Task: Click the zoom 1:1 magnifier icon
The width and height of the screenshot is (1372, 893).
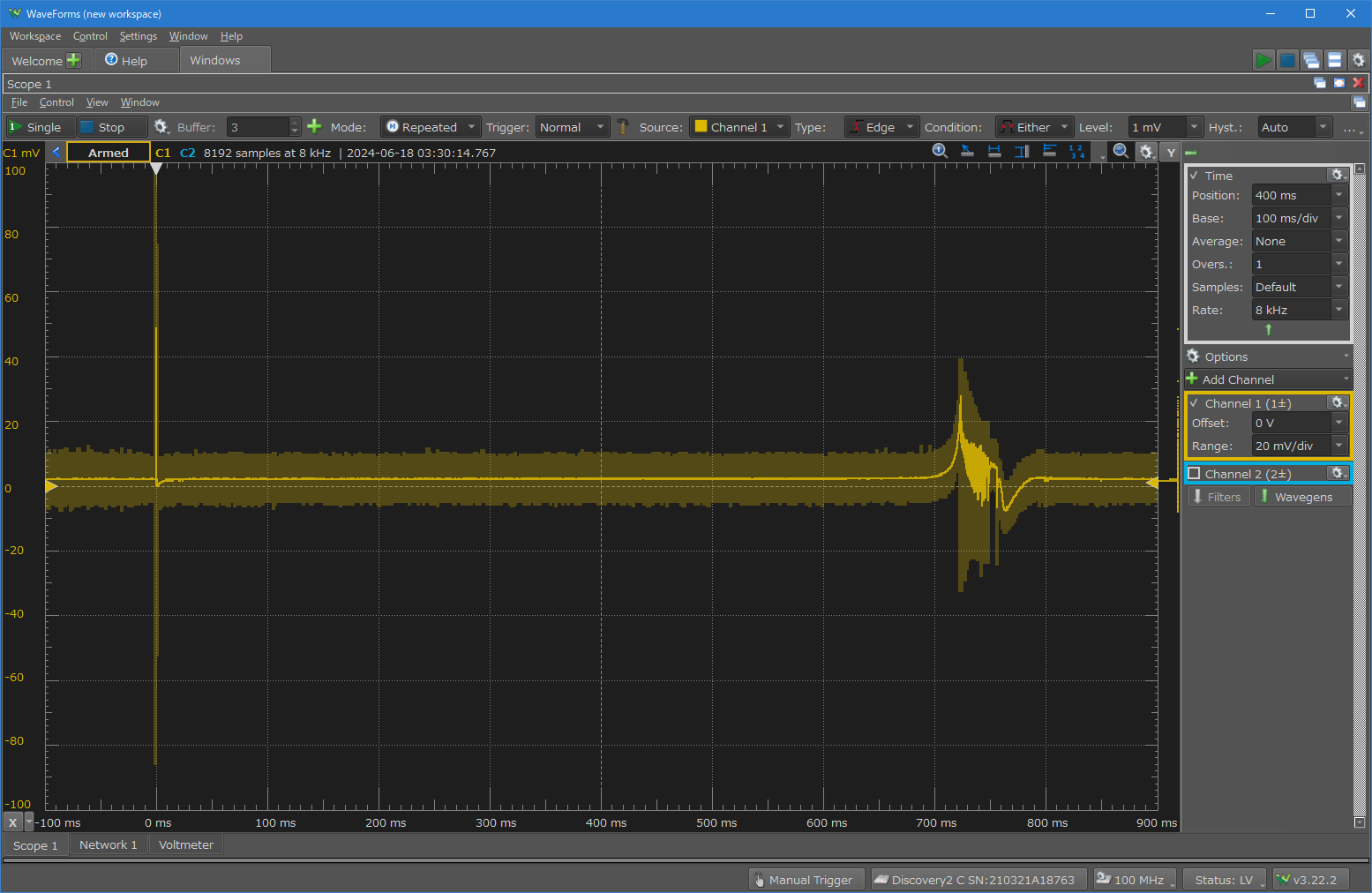Action: (941, 152)
